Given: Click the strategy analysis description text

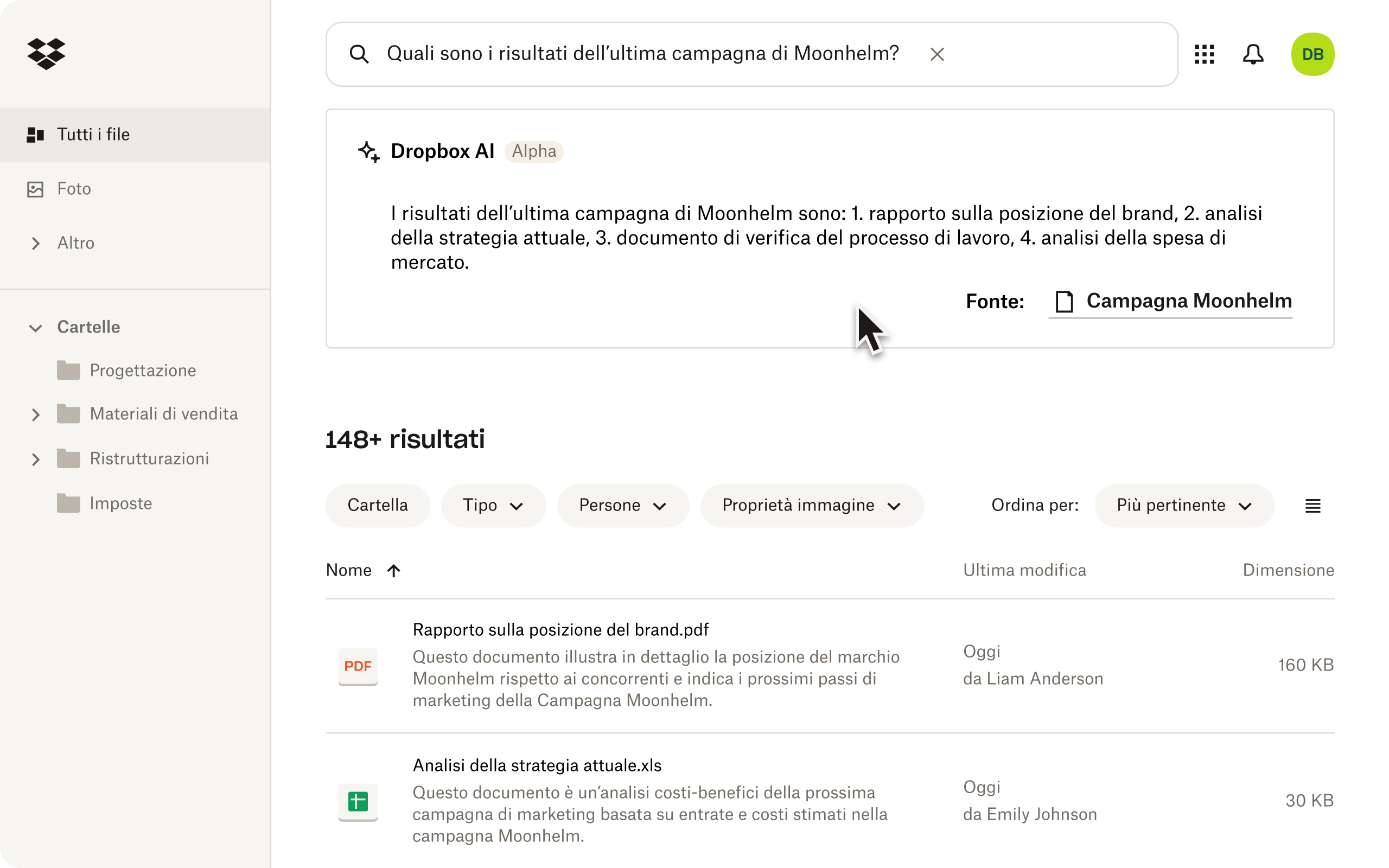Looking at the screenshot, I should pyautogui.click(x=649, y=814).
